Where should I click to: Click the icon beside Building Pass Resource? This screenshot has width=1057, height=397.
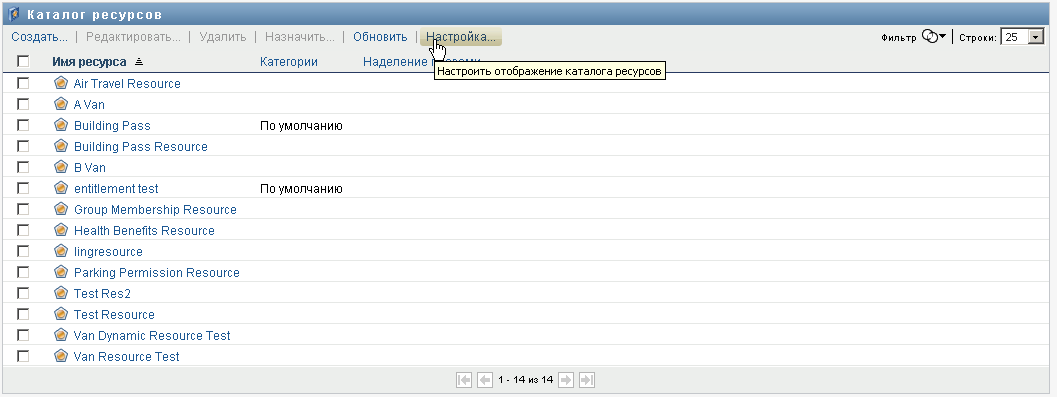pos(61,146)
